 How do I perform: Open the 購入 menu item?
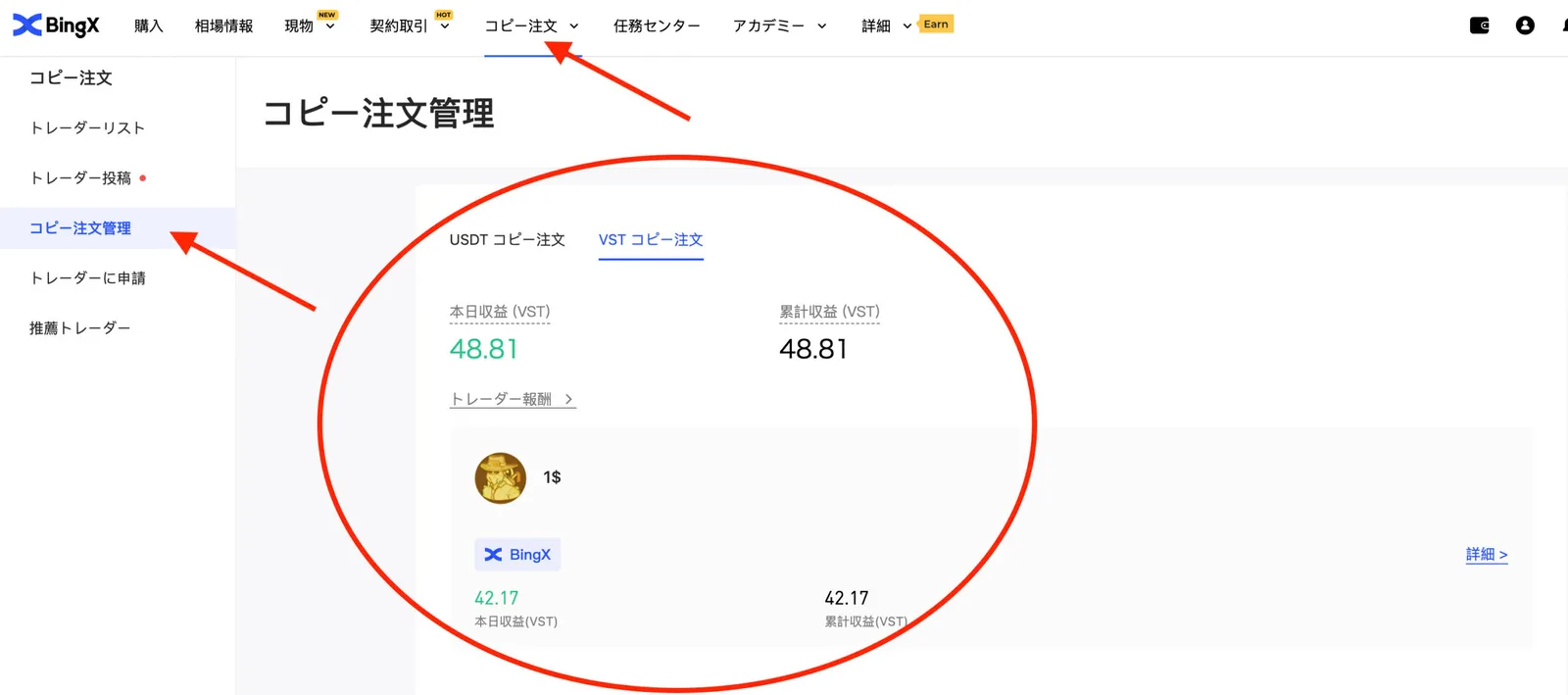[x=149, y=25]
